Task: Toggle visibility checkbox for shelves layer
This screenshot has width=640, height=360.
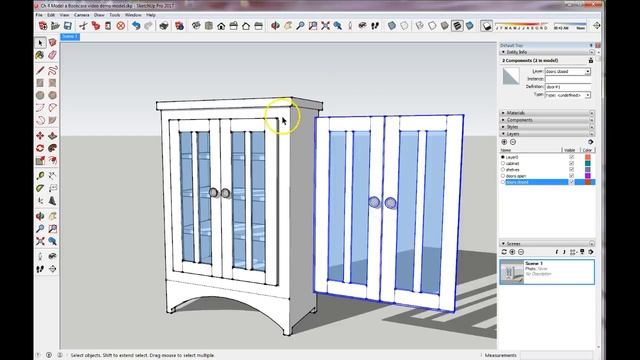Action: (x=571, y=169)
